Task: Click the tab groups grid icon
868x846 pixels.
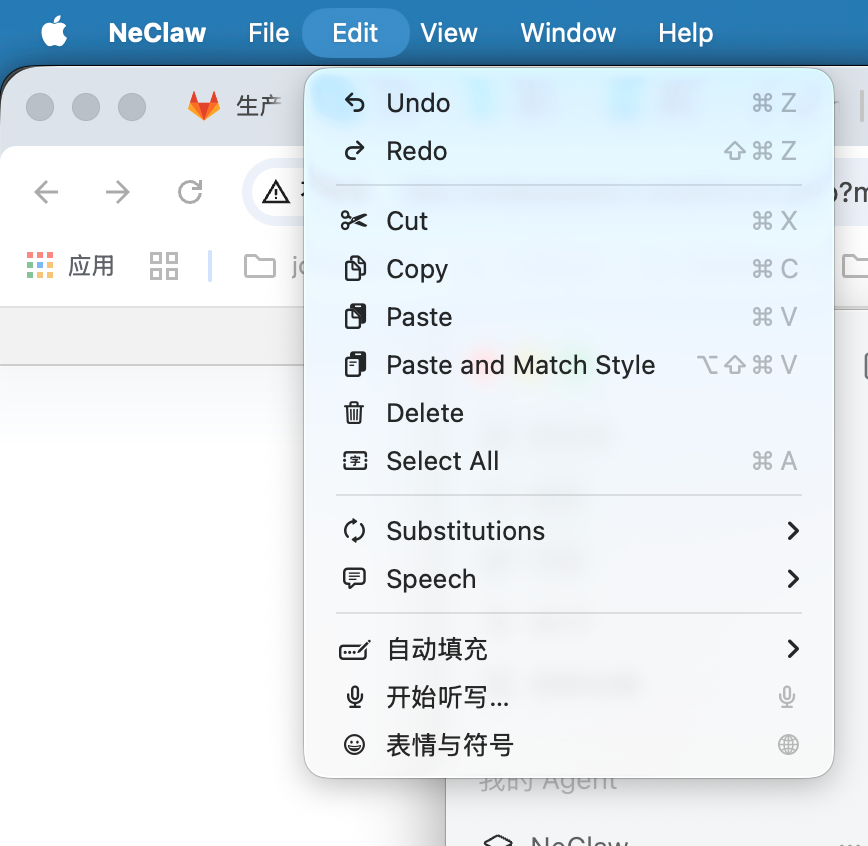Action: click(x=164, y=266)
